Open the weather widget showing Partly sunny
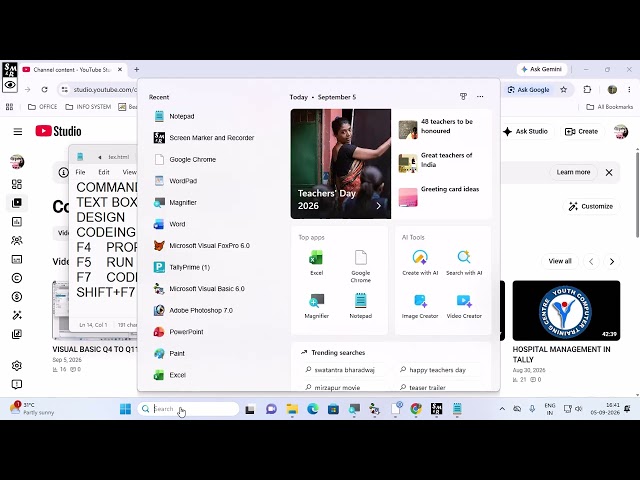 (x=32, y=409)
